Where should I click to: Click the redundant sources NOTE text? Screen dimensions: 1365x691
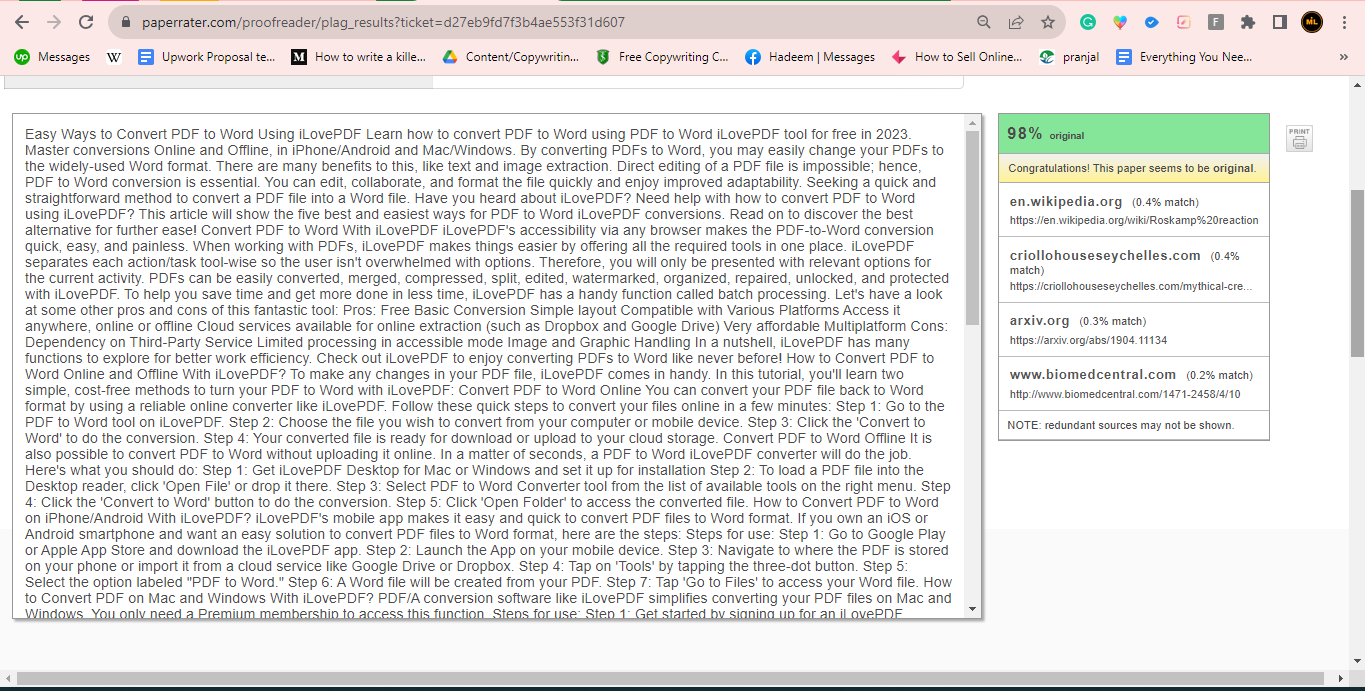1120,425
